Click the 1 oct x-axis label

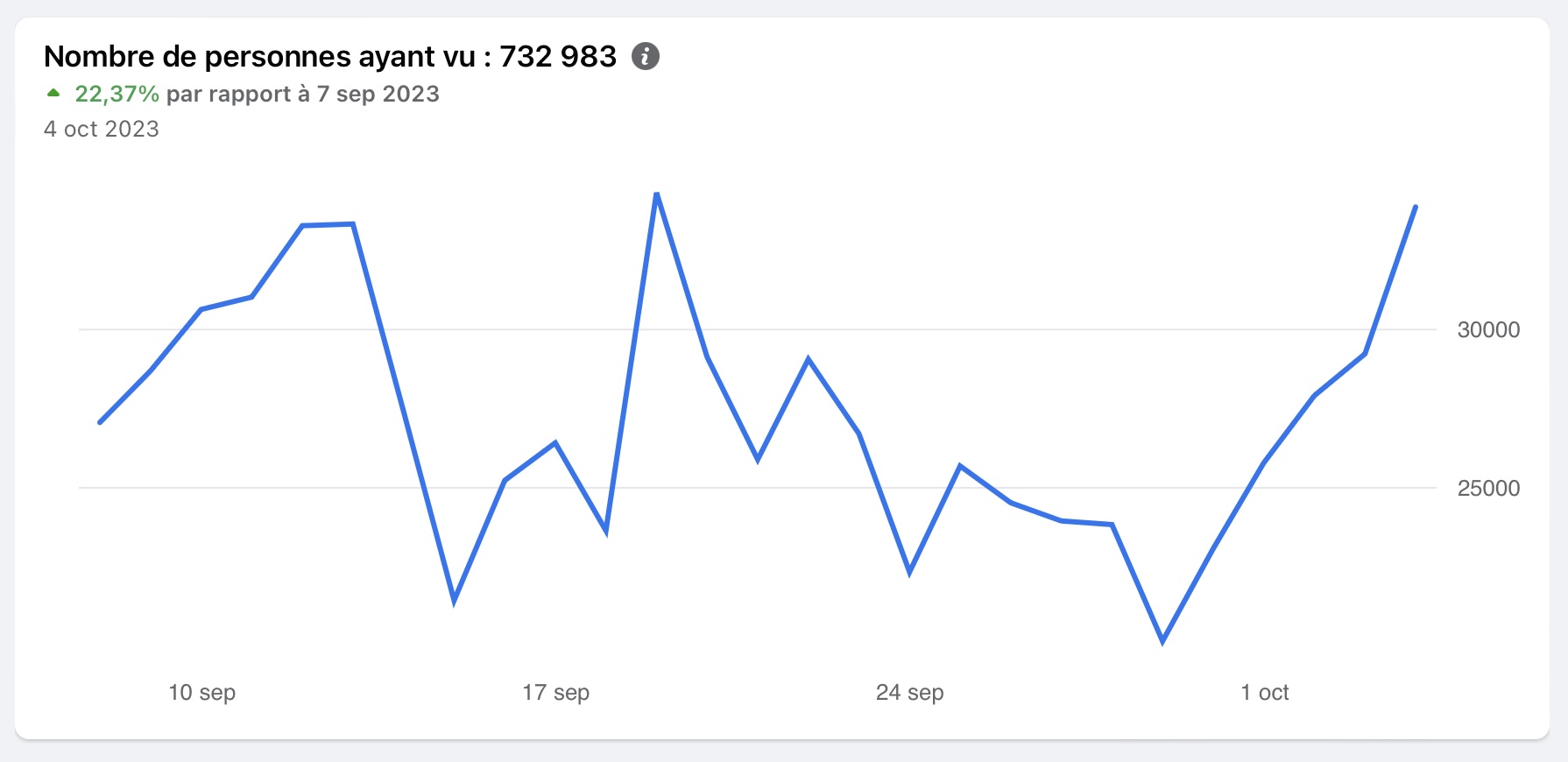[x=1264, y=692]
